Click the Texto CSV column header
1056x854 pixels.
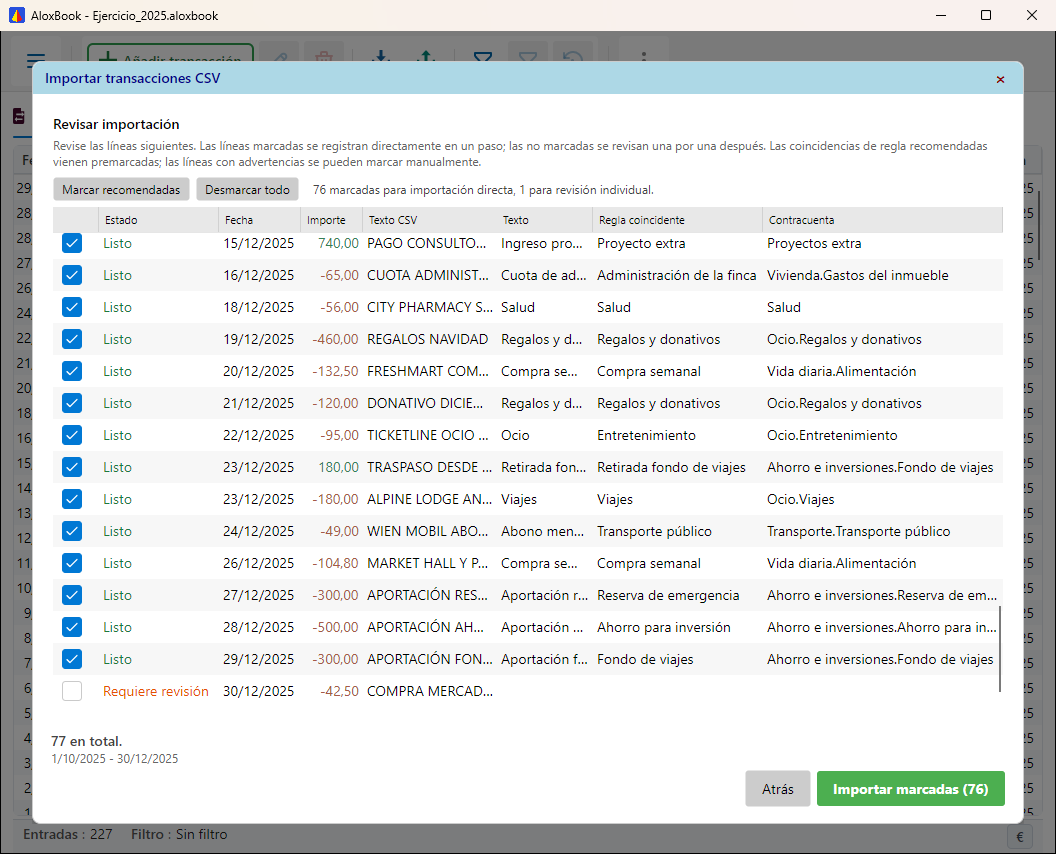[430, 220]
